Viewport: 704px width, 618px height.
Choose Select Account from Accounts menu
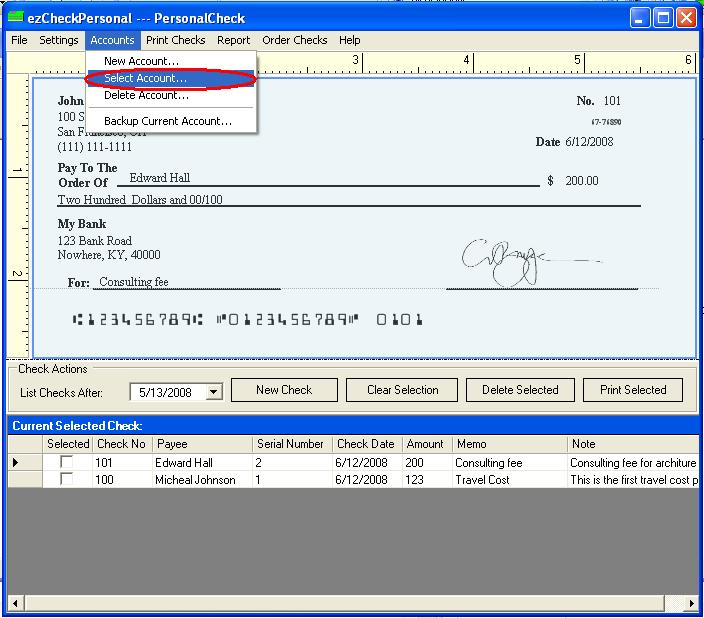coord(145,78)
